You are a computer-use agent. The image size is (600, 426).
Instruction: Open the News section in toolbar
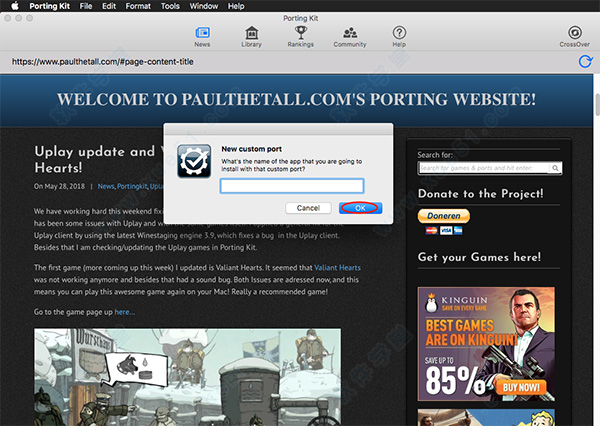click(x=202, y=36)
